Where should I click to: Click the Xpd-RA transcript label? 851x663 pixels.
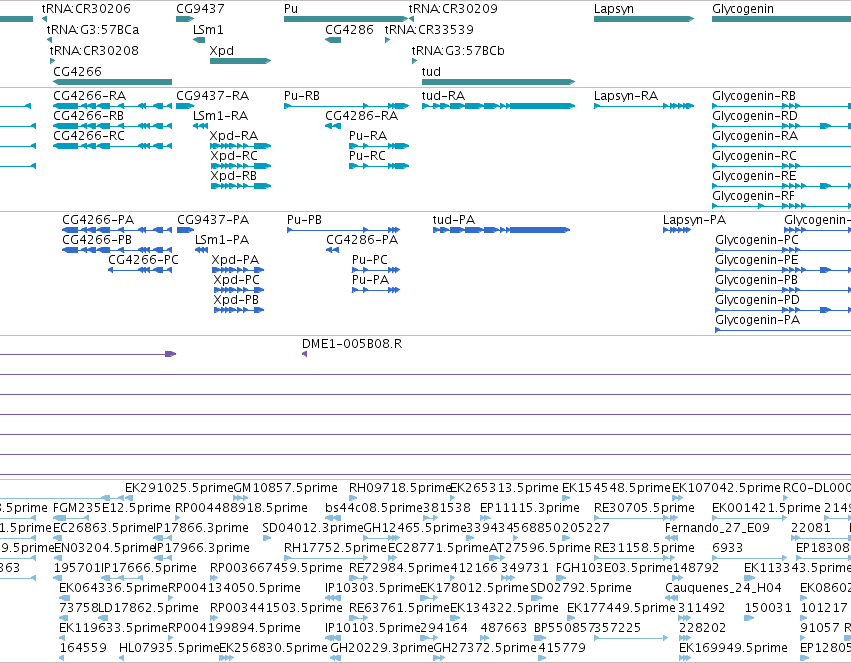tap(234, 136)
